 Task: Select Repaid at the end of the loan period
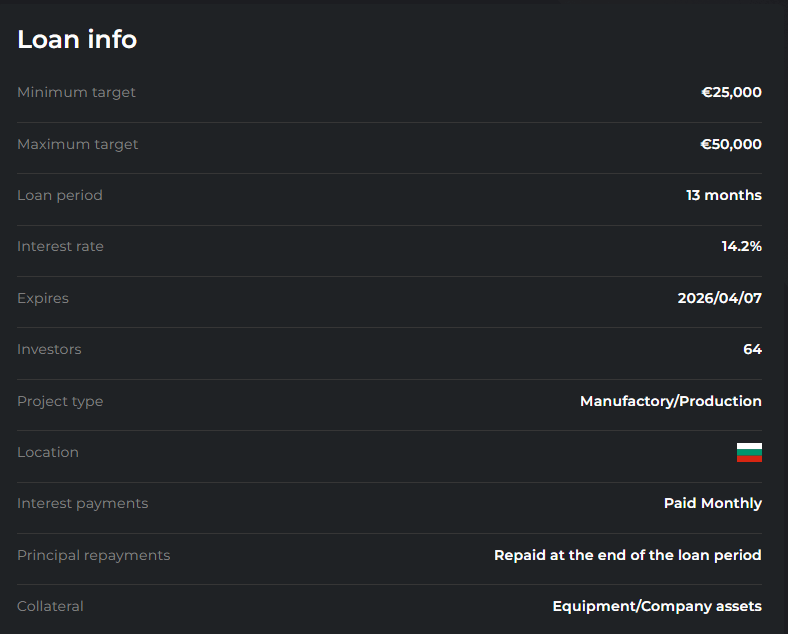click(627, 555)
